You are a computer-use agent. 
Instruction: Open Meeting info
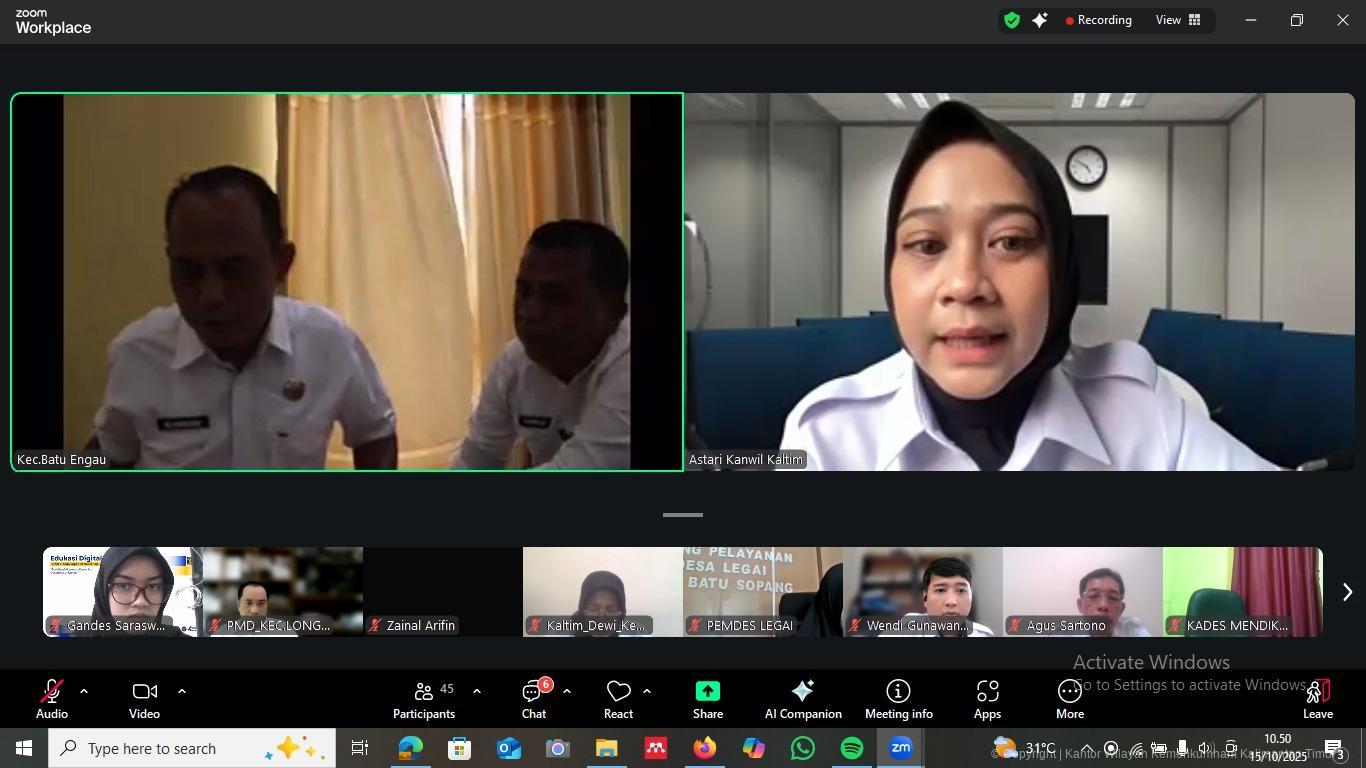tap(898, 699)
